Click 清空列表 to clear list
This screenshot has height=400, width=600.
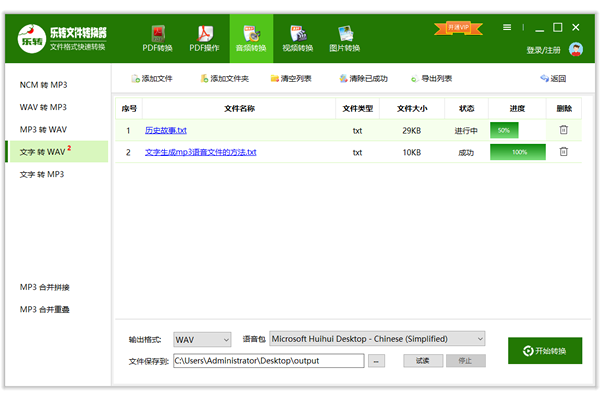[293, 78]
